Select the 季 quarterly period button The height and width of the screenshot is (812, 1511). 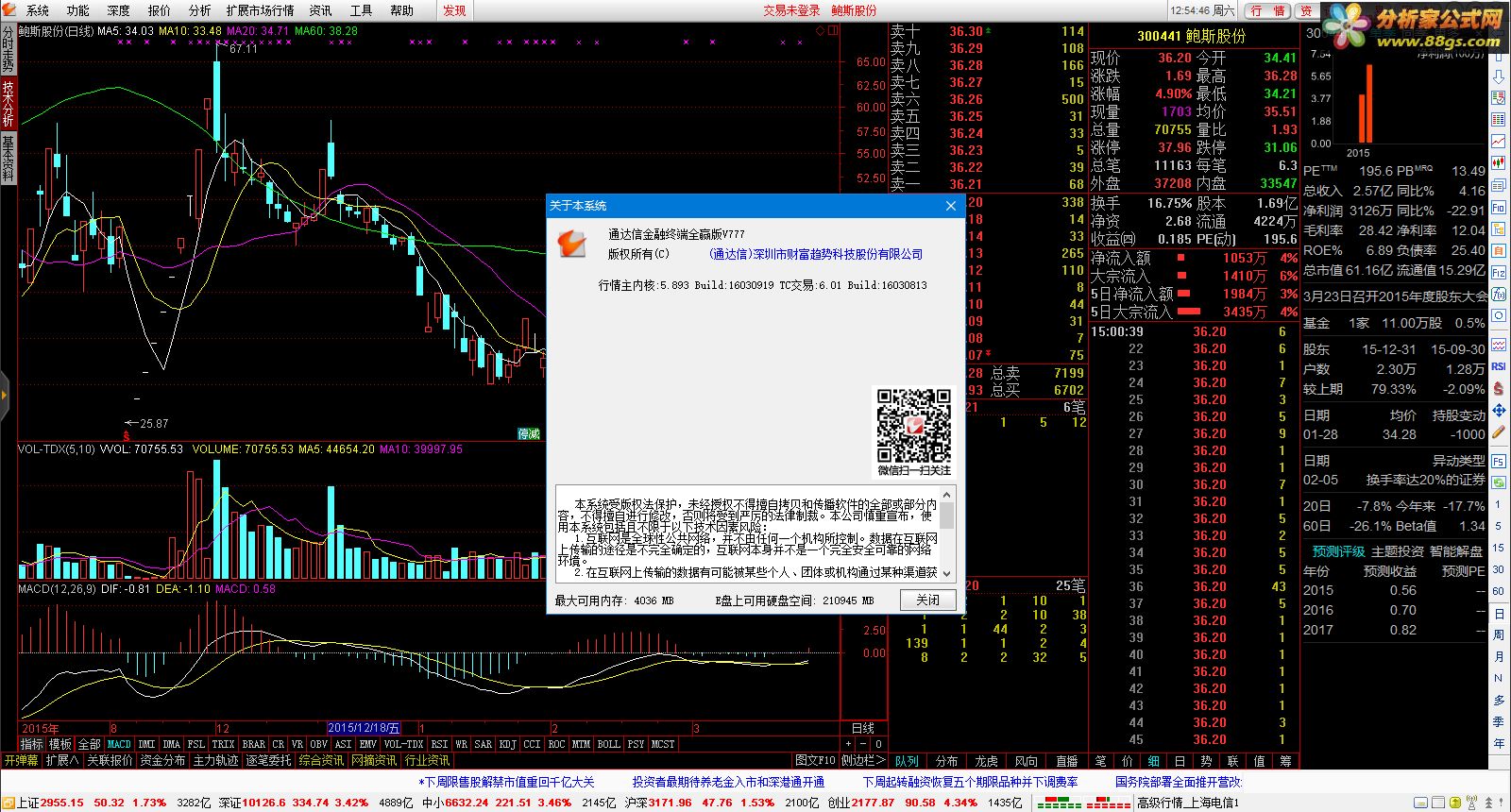tap(1499, 721)
